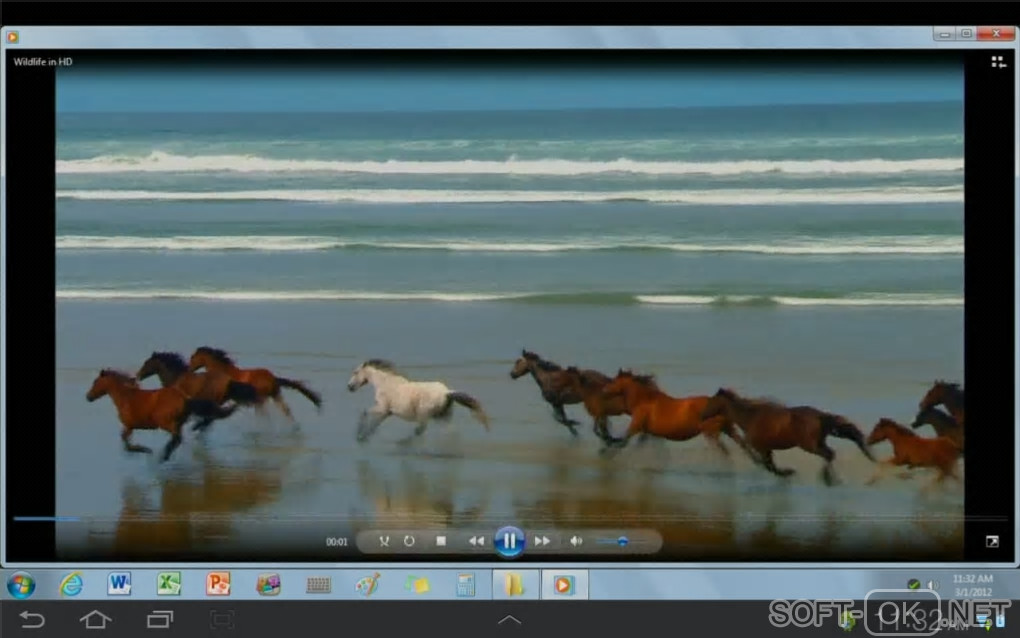The height and width of the screenshot is (638, 1020).
Task: View the video in full screen
Action: (992, 542)
